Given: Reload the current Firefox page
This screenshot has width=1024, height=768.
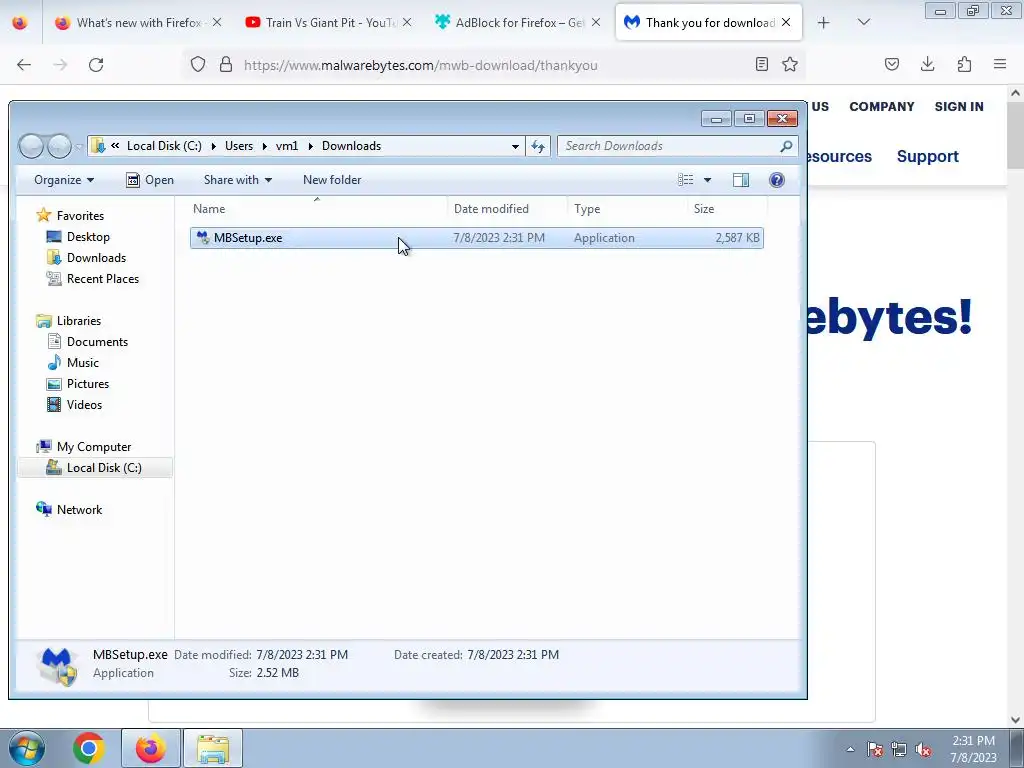Looking at the screenshot, I should [96, 65].
